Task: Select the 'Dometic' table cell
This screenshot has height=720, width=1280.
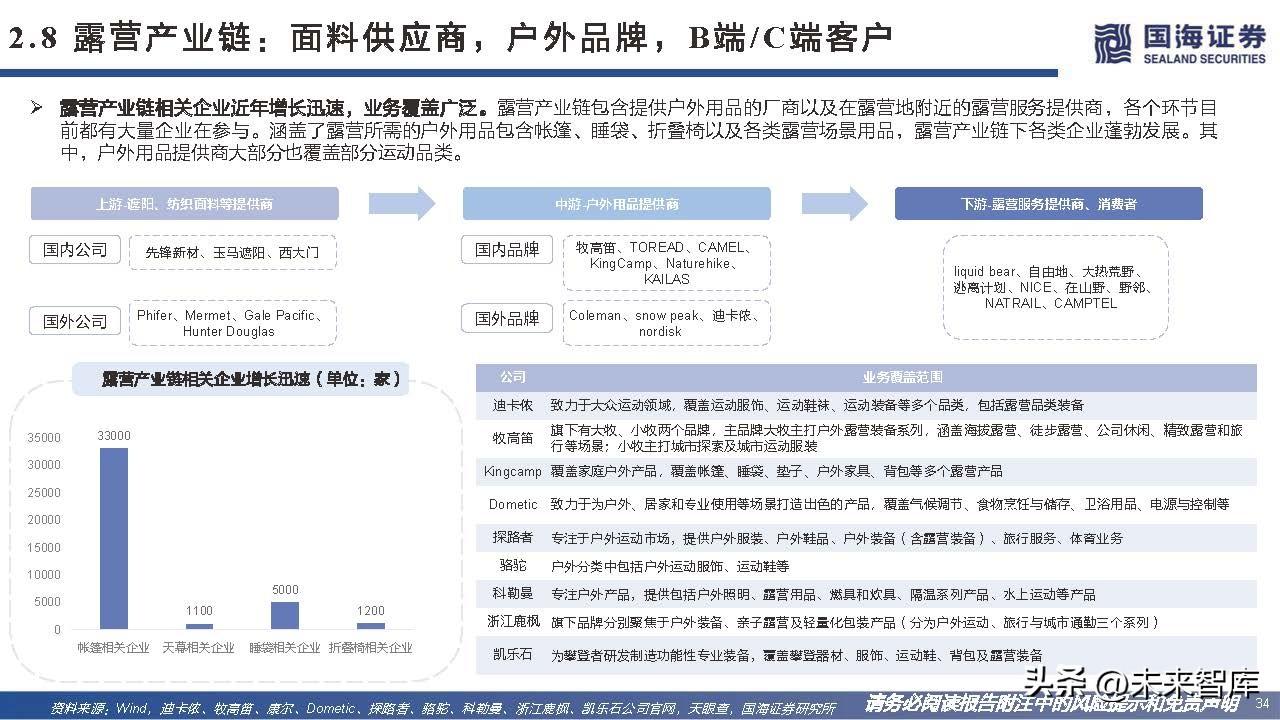Action: 513,505
